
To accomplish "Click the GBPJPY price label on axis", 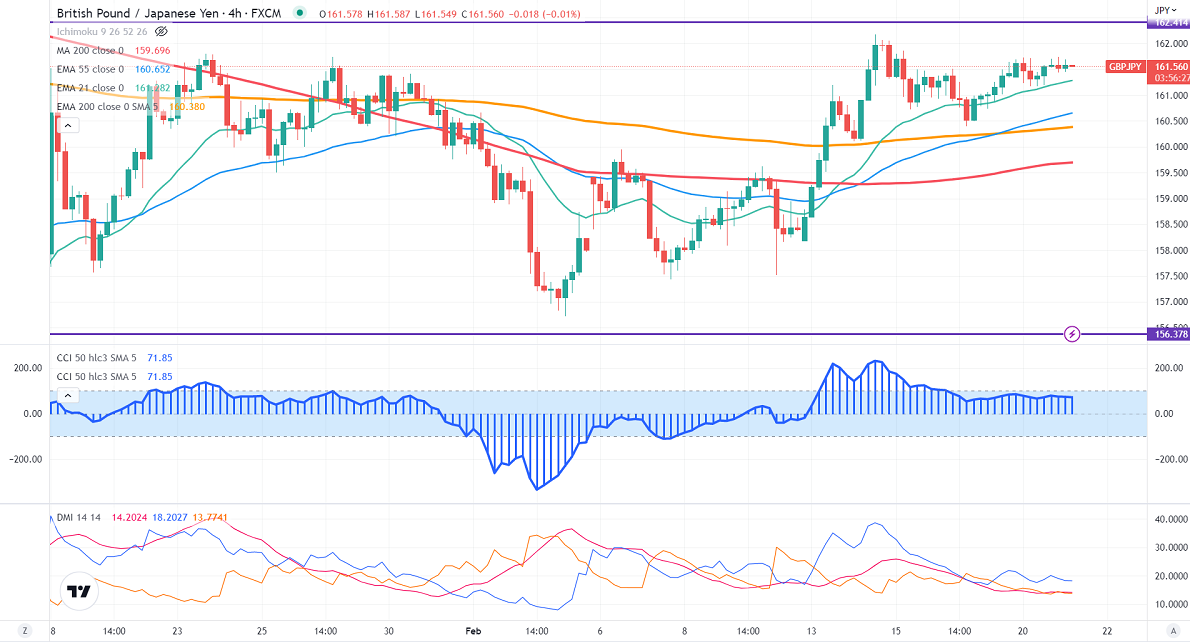I will pos(1125,67).
